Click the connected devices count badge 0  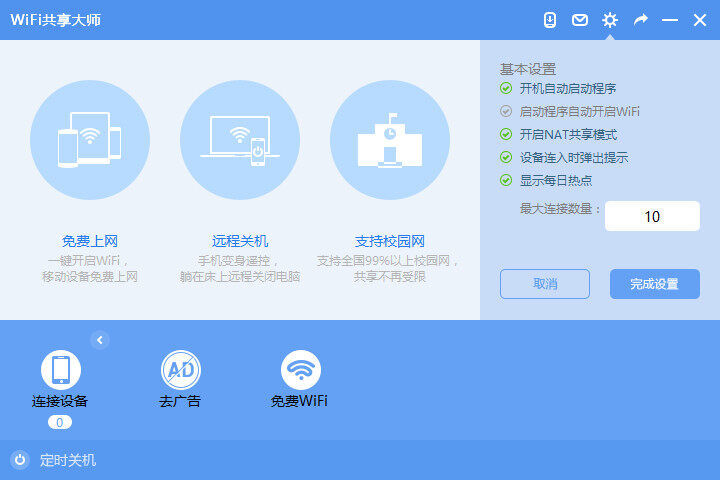pyautogui.click(x=60, y=422)
